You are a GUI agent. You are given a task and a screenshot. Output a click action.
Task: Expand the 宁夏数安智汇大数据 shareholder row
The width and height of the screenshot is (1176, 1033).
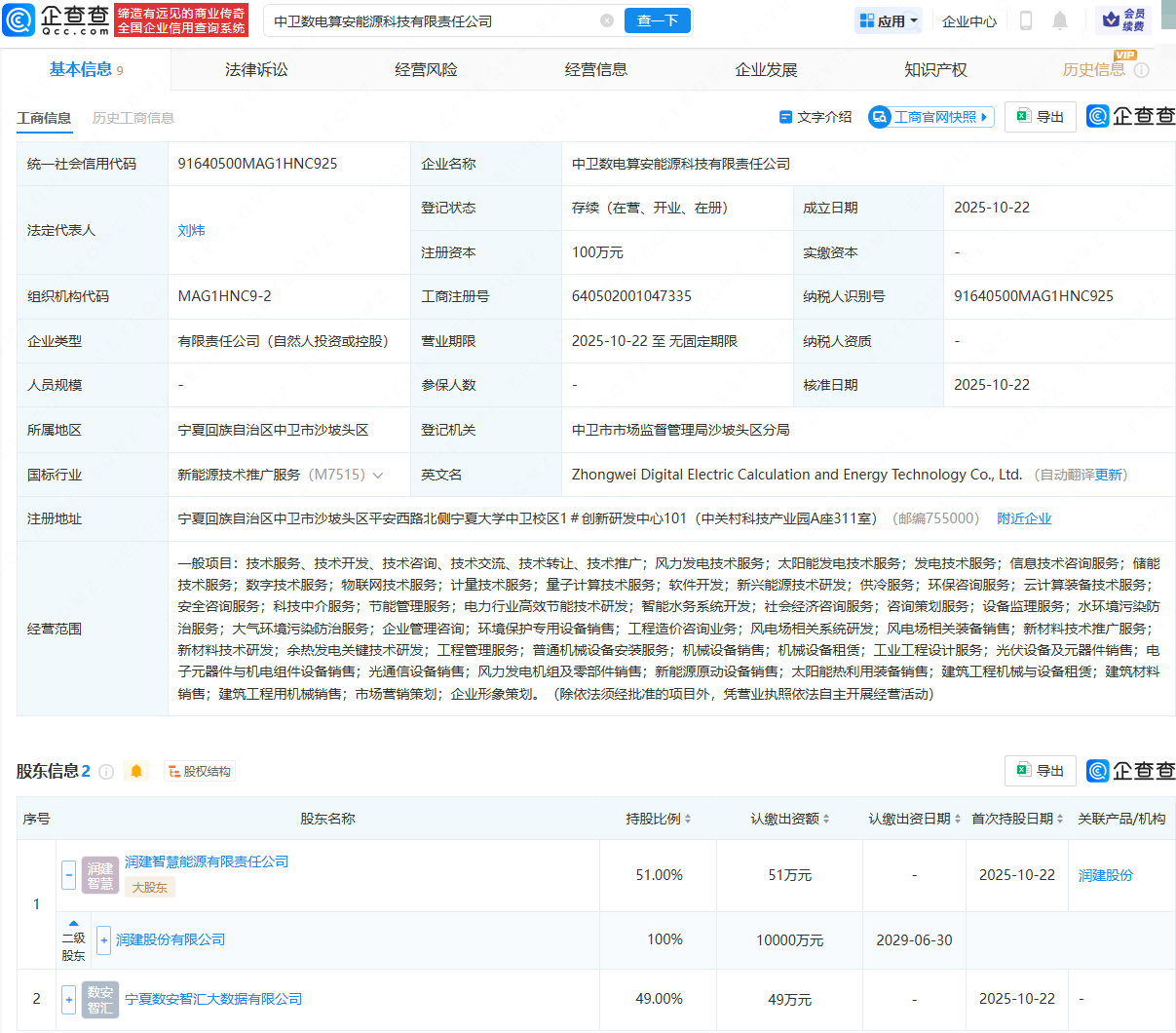(x=68, y=1000)
